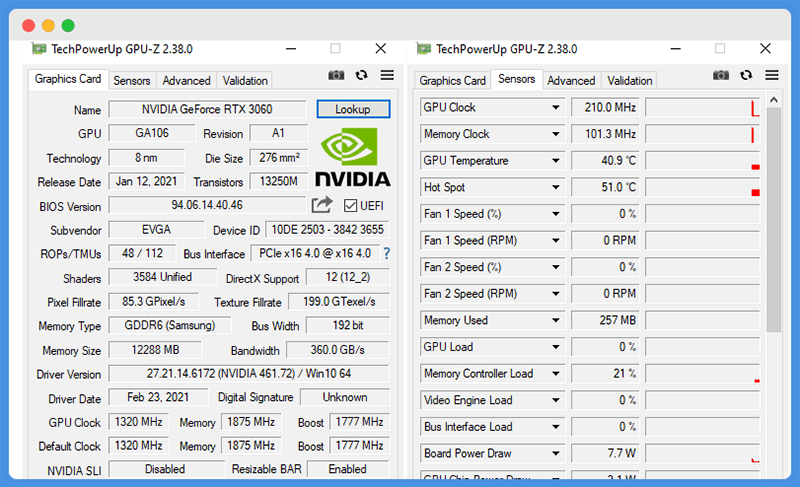
Task: Open the Bus Interface Load dropdown
Action: pos(556,427)
